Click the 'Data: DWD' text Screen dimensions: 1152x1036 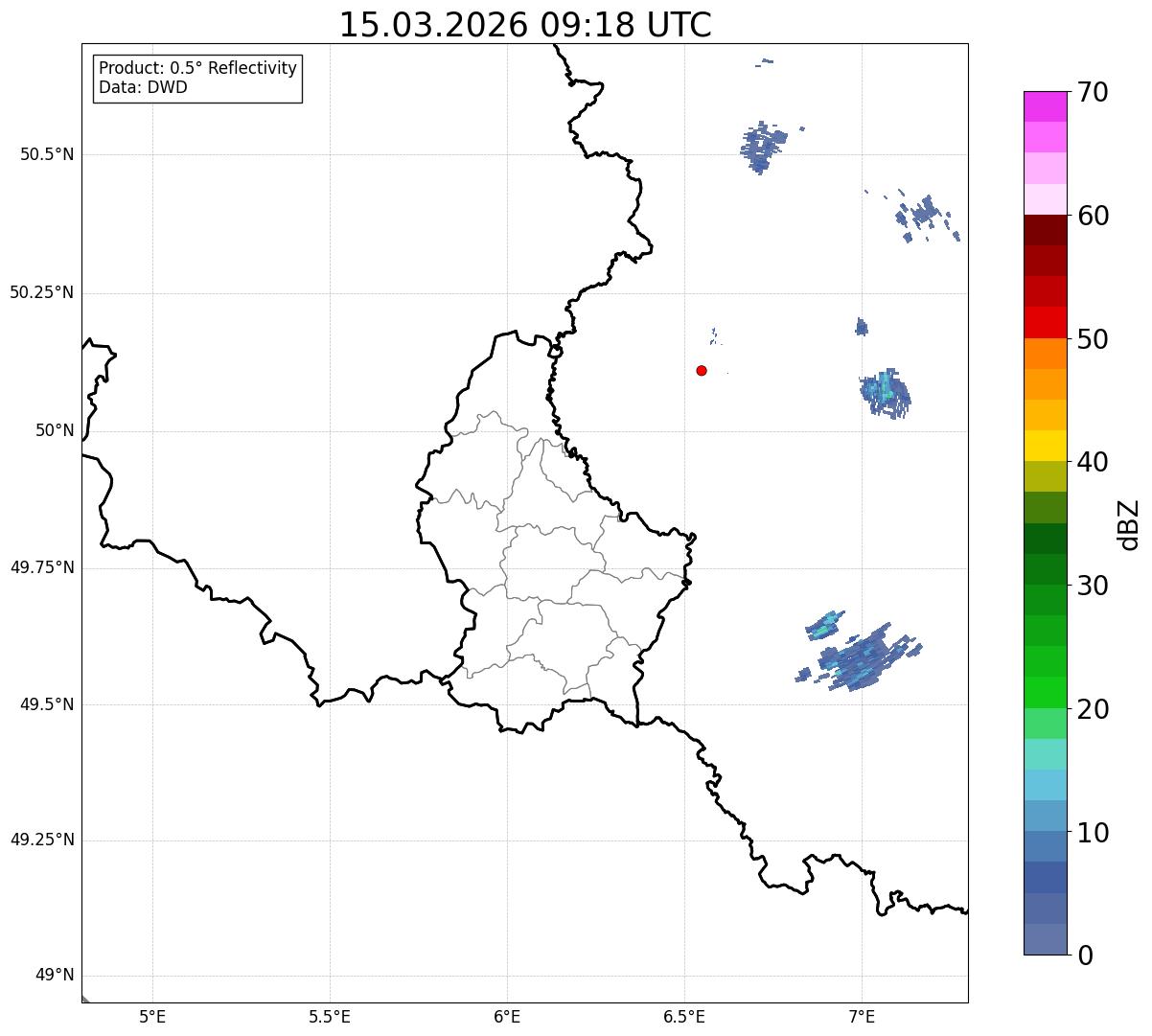(143, 87)
